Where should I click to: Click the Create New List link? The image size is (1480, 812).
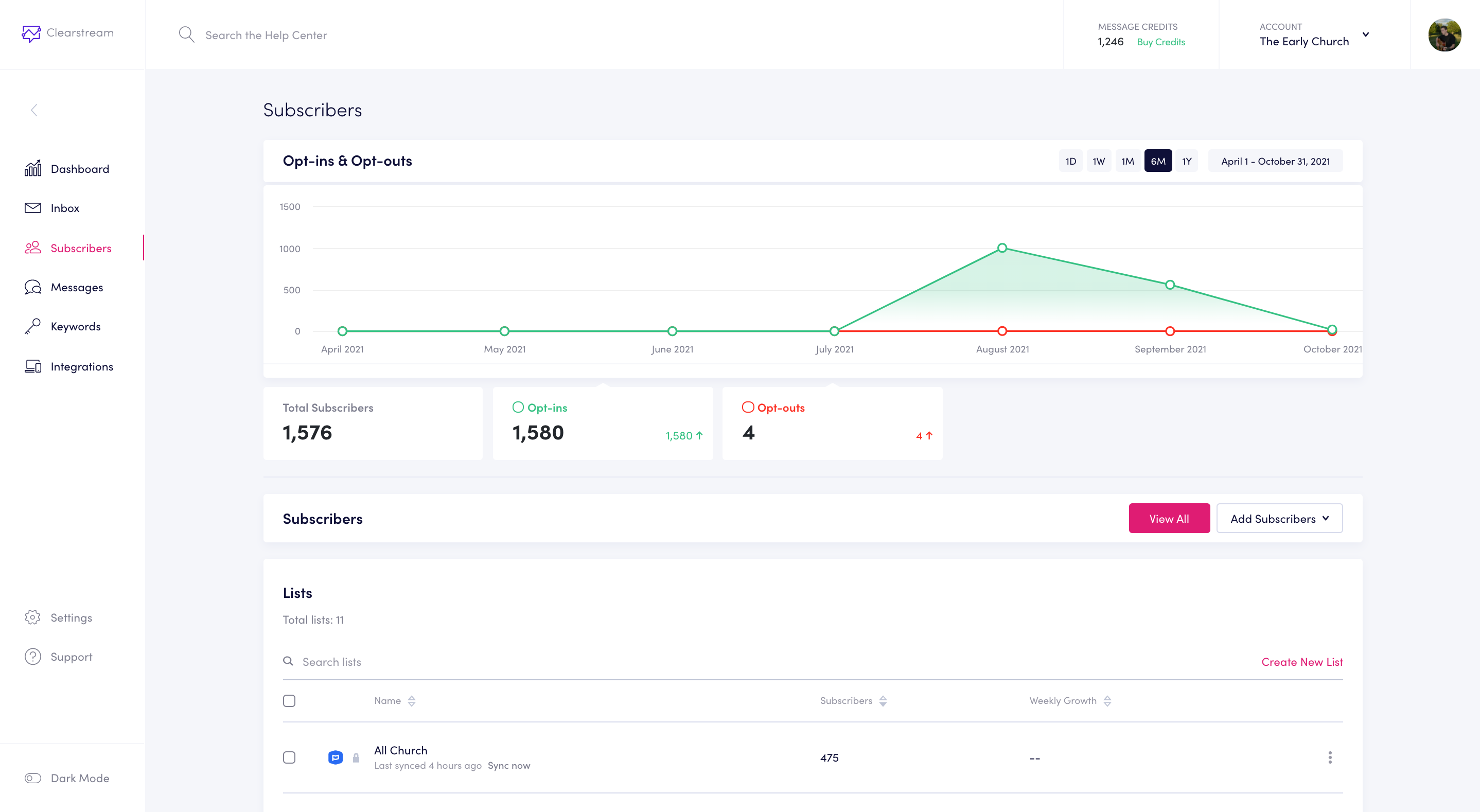1301,661
